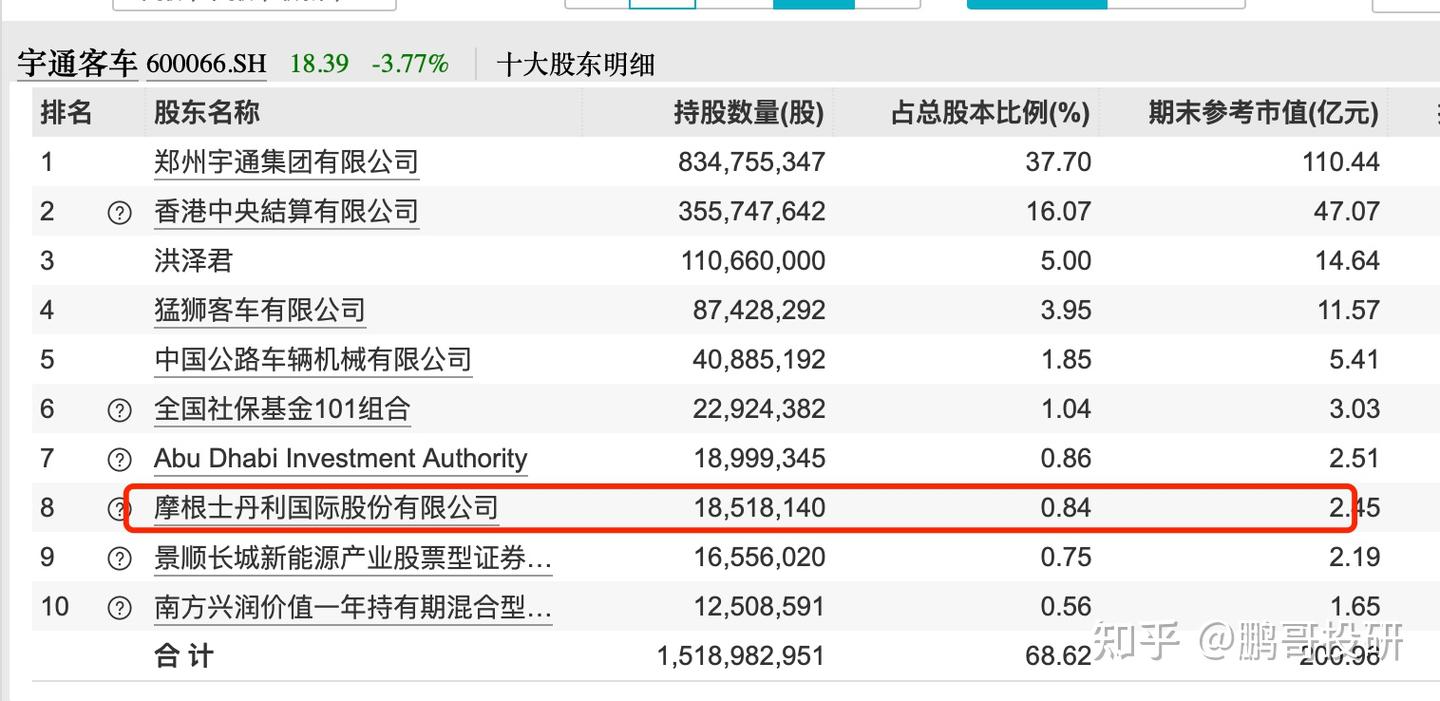Click the help icon beside 香港中央結算有限公司
Screen dimensions: 1440x701
tap(119, 212)
